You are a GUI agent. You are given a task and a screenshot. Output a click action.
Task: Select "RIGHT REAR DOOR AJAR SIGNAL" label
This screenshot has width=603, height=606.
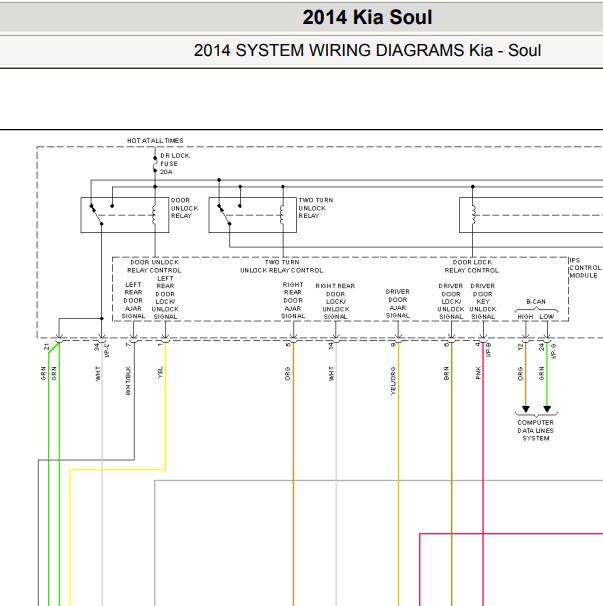click(293, 300)
